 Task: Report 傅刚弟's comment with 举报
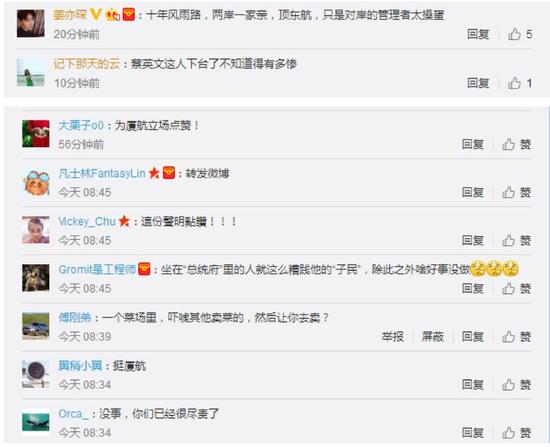(x=393, y=336)
